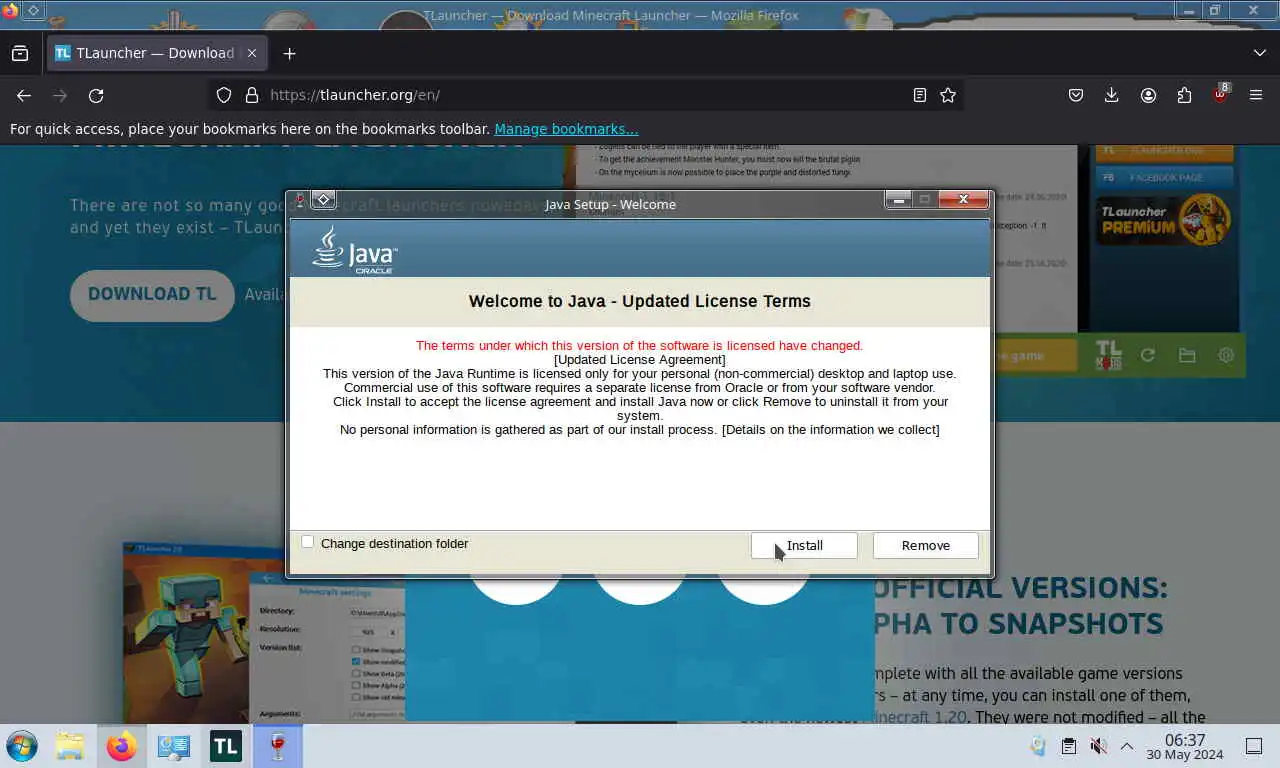Viewport: 1280px width, 768px height.
Task: Go back in Firefox
Action: [x=24, y=95]
